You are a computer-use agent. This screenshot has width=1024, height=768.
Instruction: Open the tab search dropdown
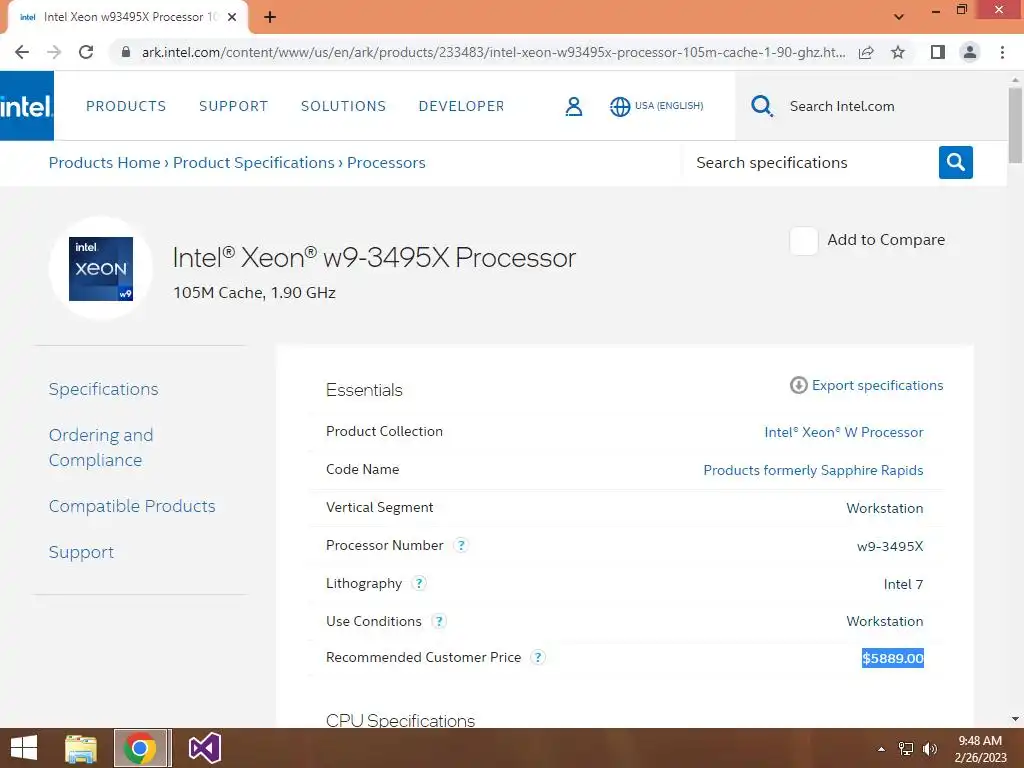coord(899,17)
